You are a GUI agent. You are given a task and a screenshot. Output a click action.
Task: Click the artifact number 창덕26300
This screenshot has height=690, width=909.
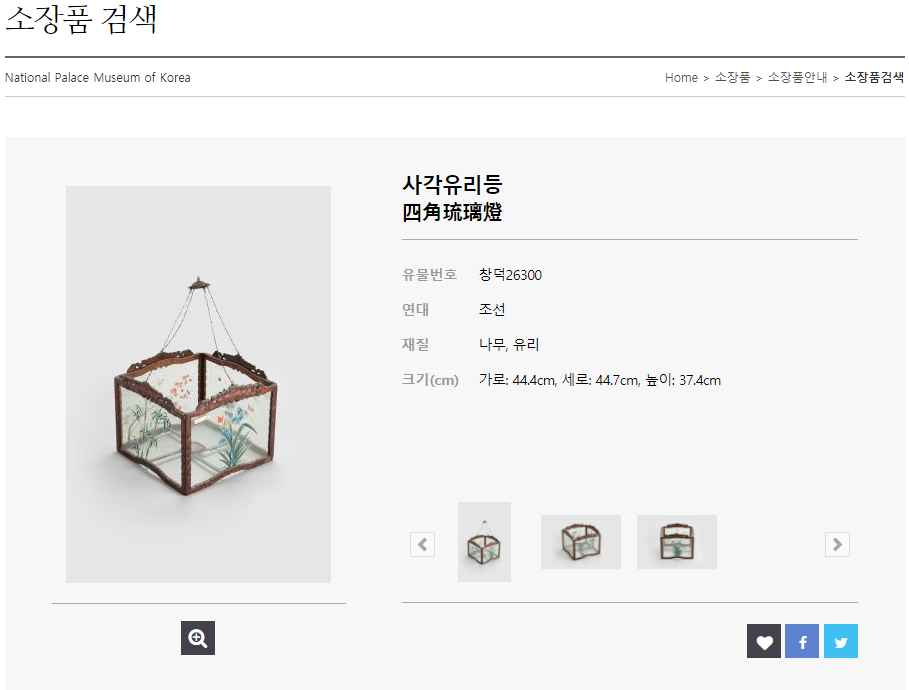pos(510,275)
